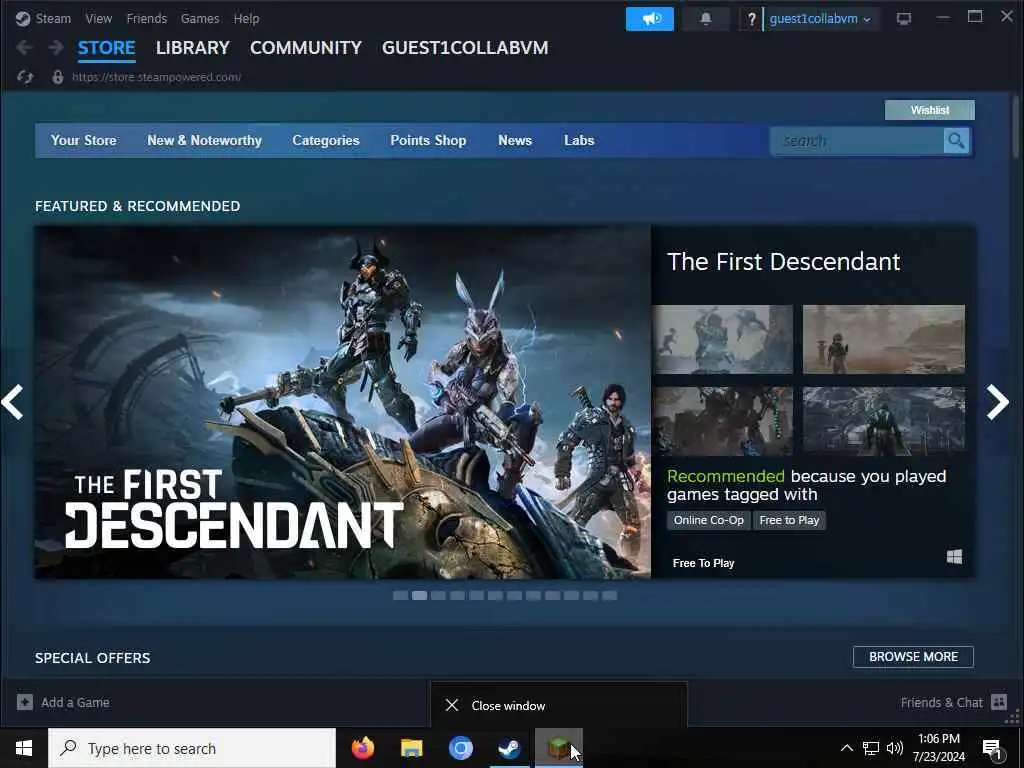The width and height of the screenshot is (1024, 768).
Task: Open The First Descendant main banner image
Action: tap(343, 402)
